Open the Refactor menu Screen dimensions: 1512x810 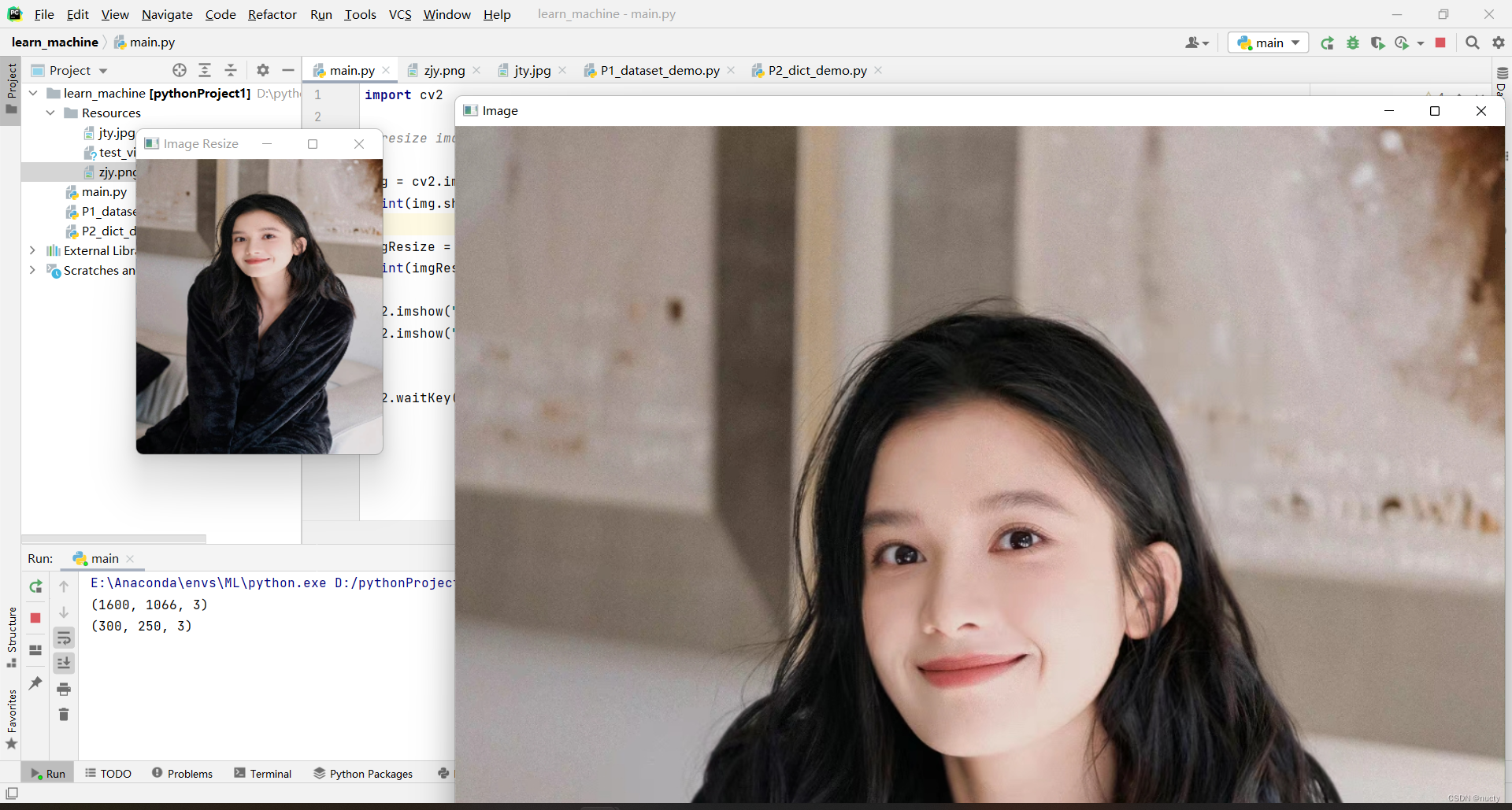(x=272, y=14)
